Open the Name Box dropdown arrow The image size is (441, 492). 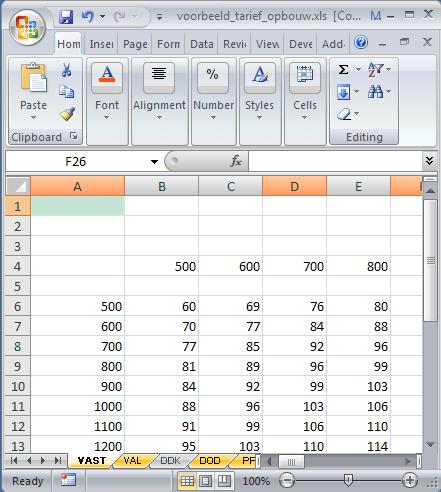click(x=154, y=162)
